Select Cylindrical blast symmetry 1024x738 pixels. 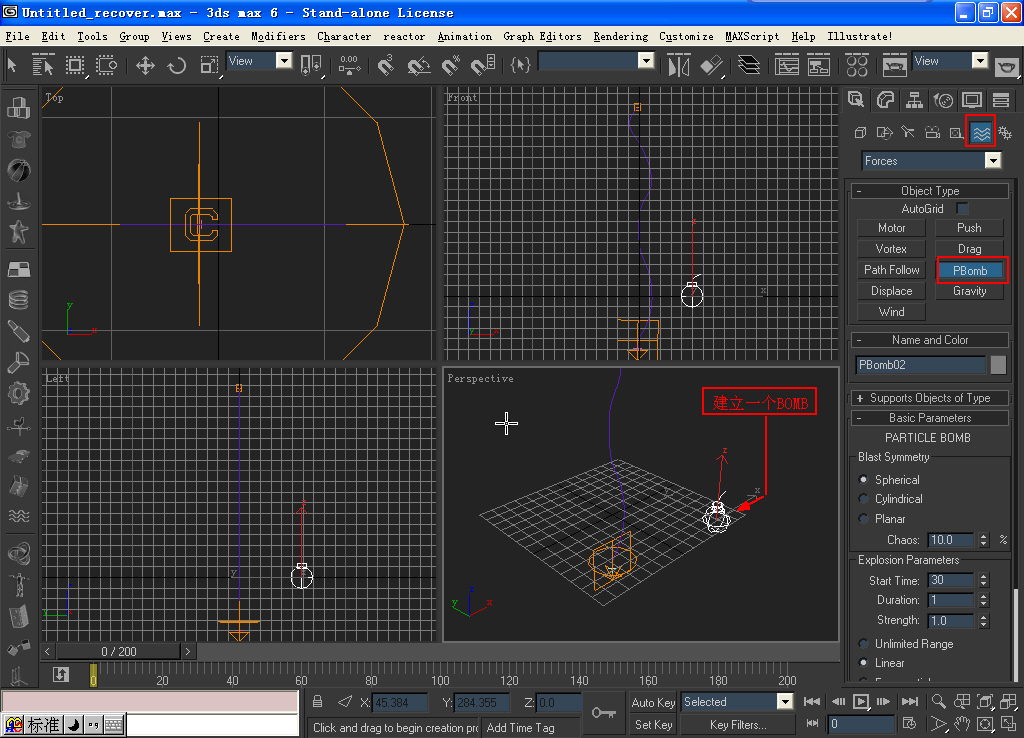coord(864,499)
